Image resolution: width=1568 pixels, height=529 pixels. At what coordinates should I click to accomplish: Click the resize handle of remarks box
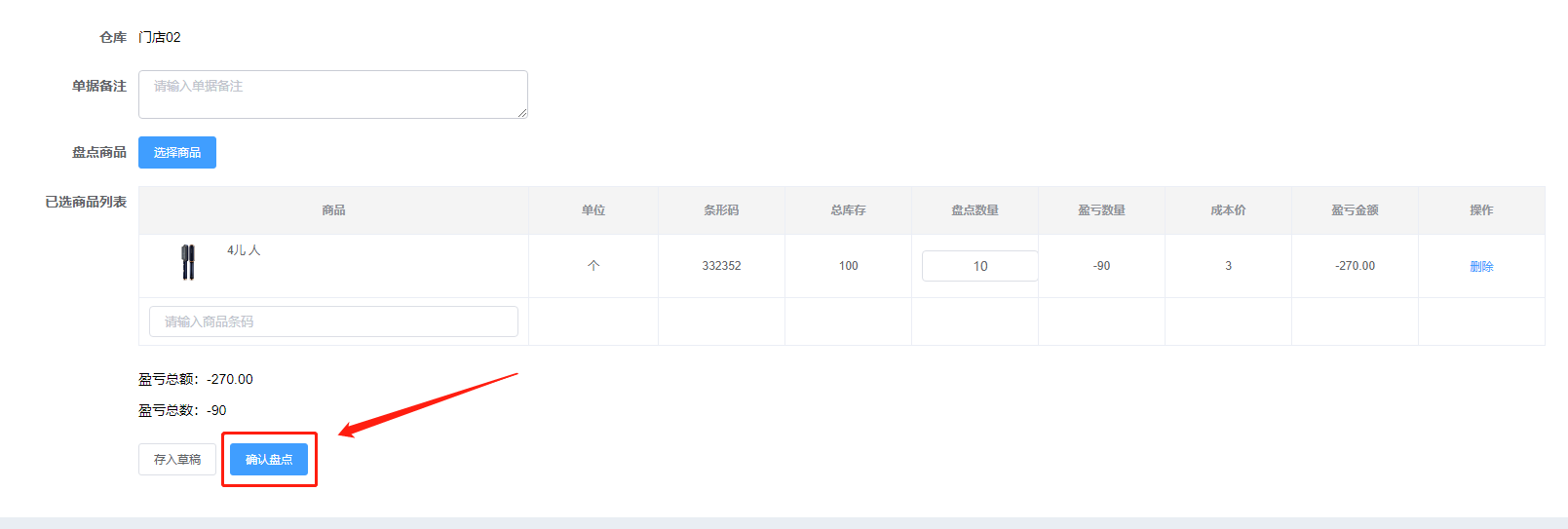tap(522, 113)
